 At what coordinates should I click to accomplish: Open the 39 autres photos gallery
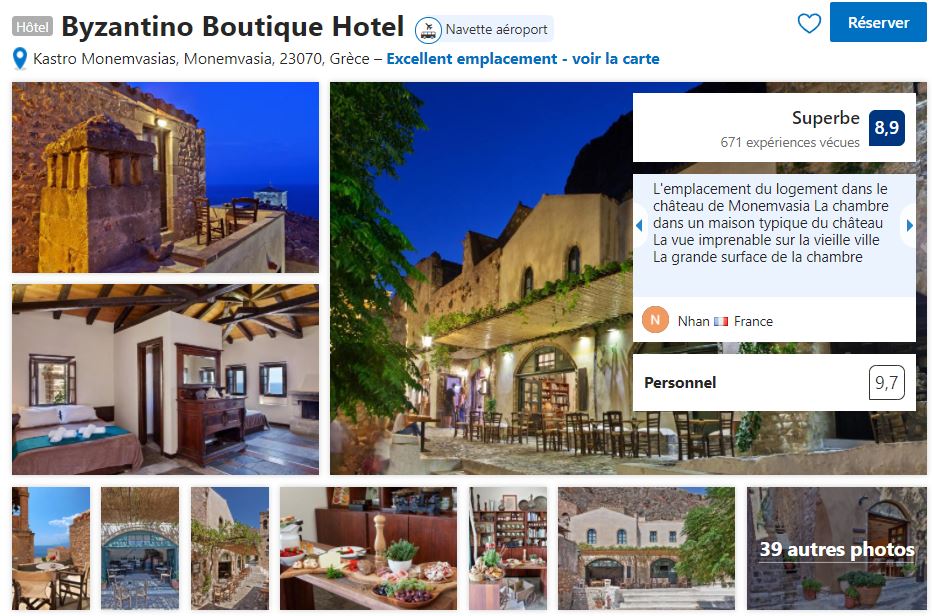(x=836, y=548)
